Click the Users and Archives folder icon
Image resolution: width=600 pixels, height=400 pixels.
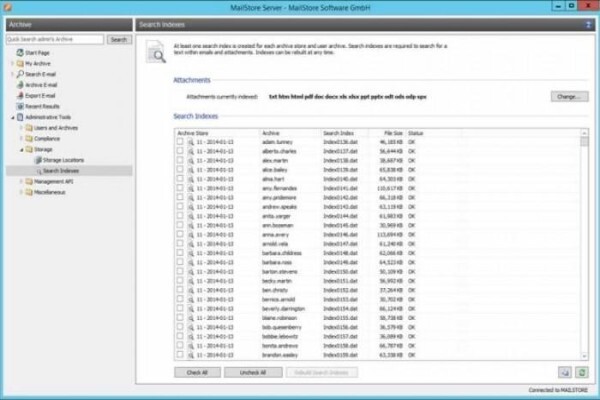[x=29, y=128]
